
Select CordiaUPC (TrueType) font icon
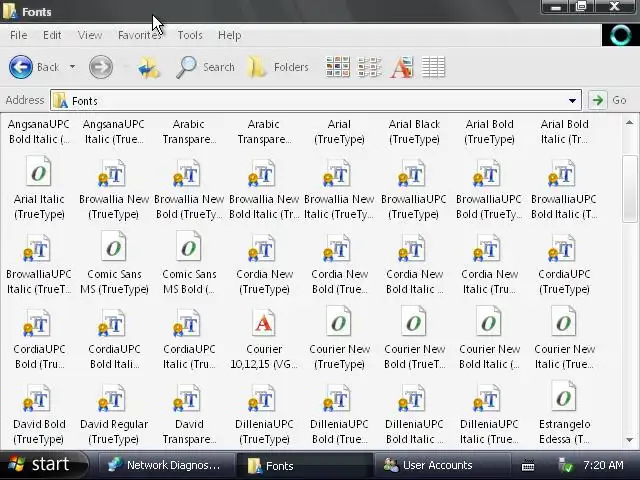coord(563,248)
